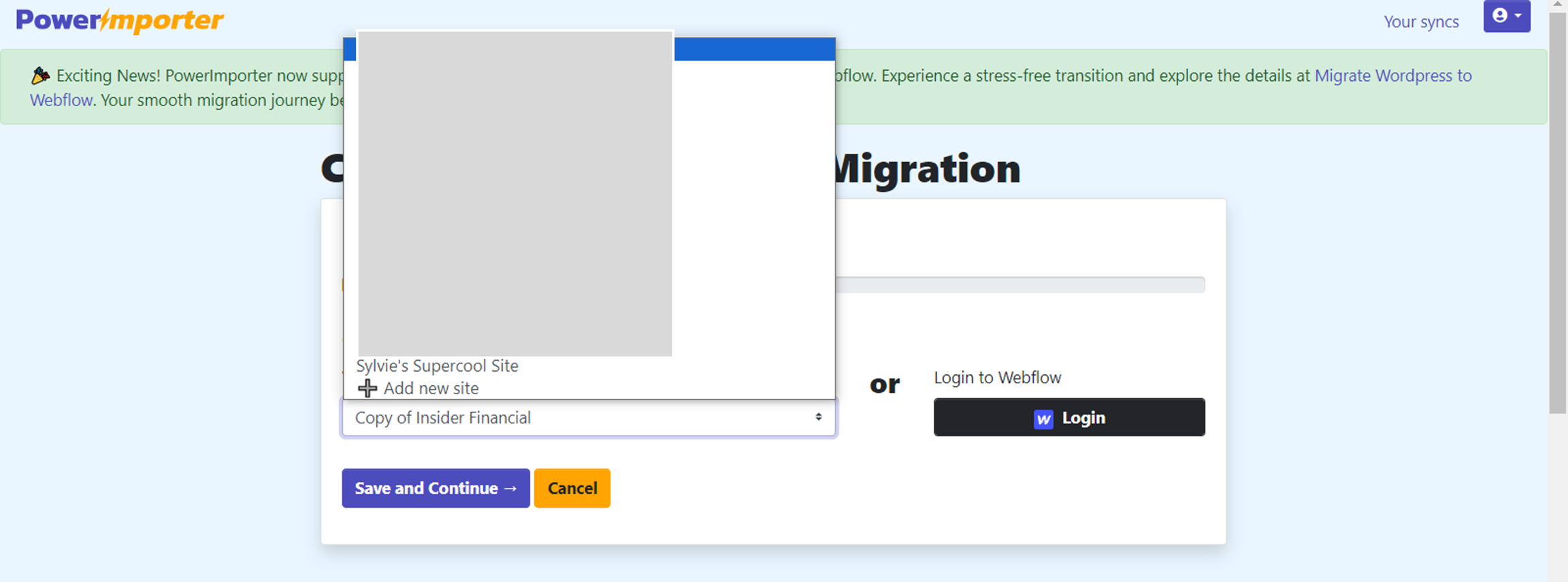Open the Your syncs page
Viewport: 1568px width, 582px height.
coord(1421,22)
